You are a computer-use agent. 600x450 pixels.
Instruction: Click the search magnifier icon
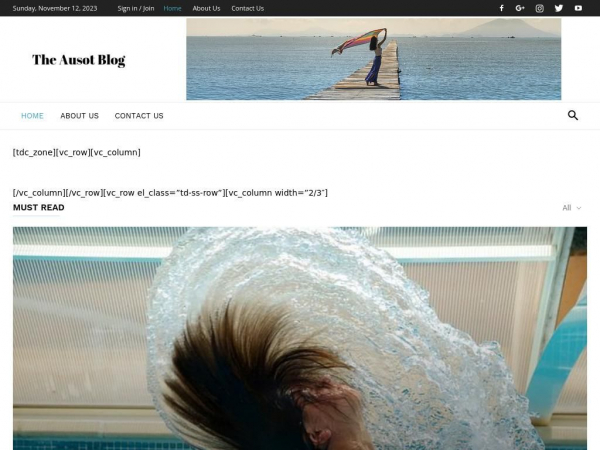point(573,115)
